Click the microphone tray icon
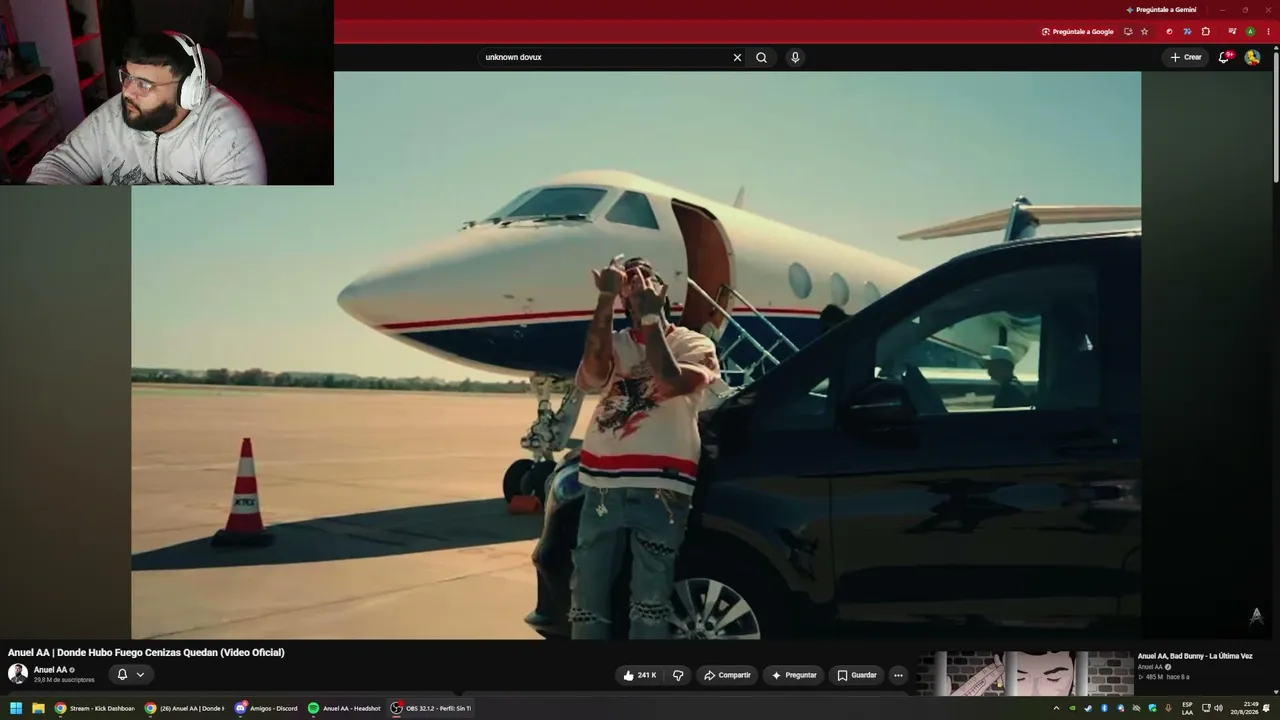Screen dimensions: 1280x720 (x=1168, y=708)
